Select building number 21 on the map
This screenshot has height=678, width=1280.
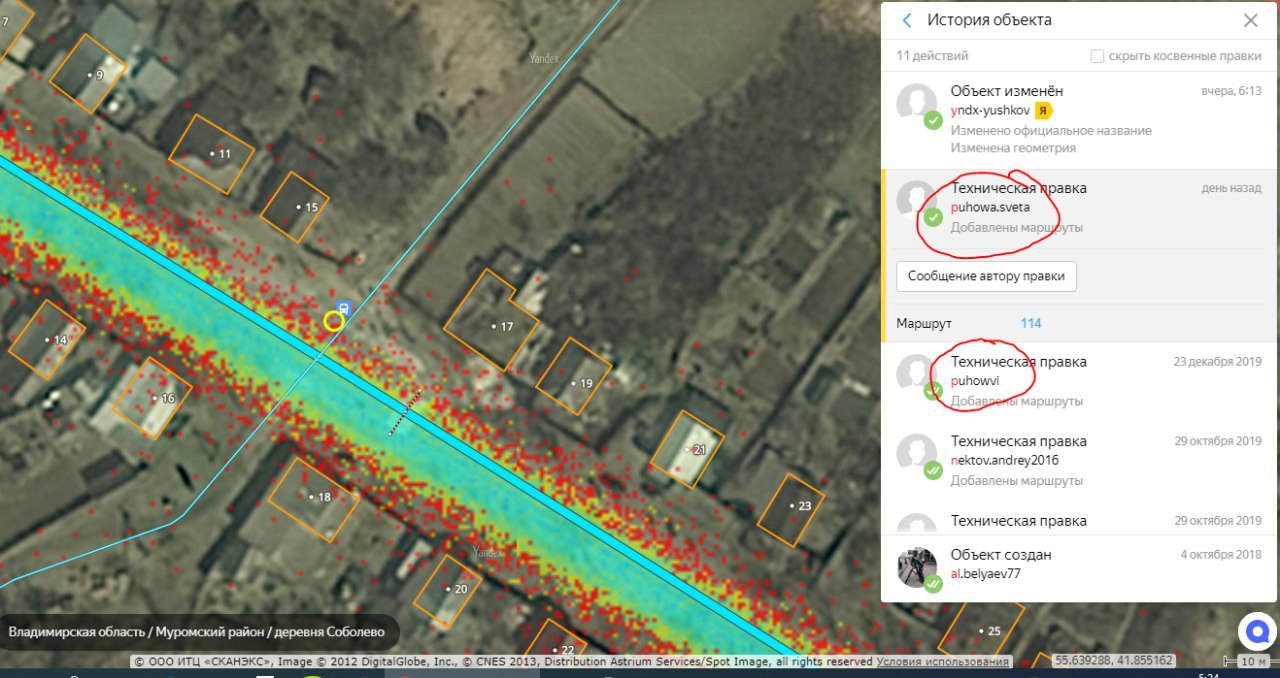tap(687, 450)
